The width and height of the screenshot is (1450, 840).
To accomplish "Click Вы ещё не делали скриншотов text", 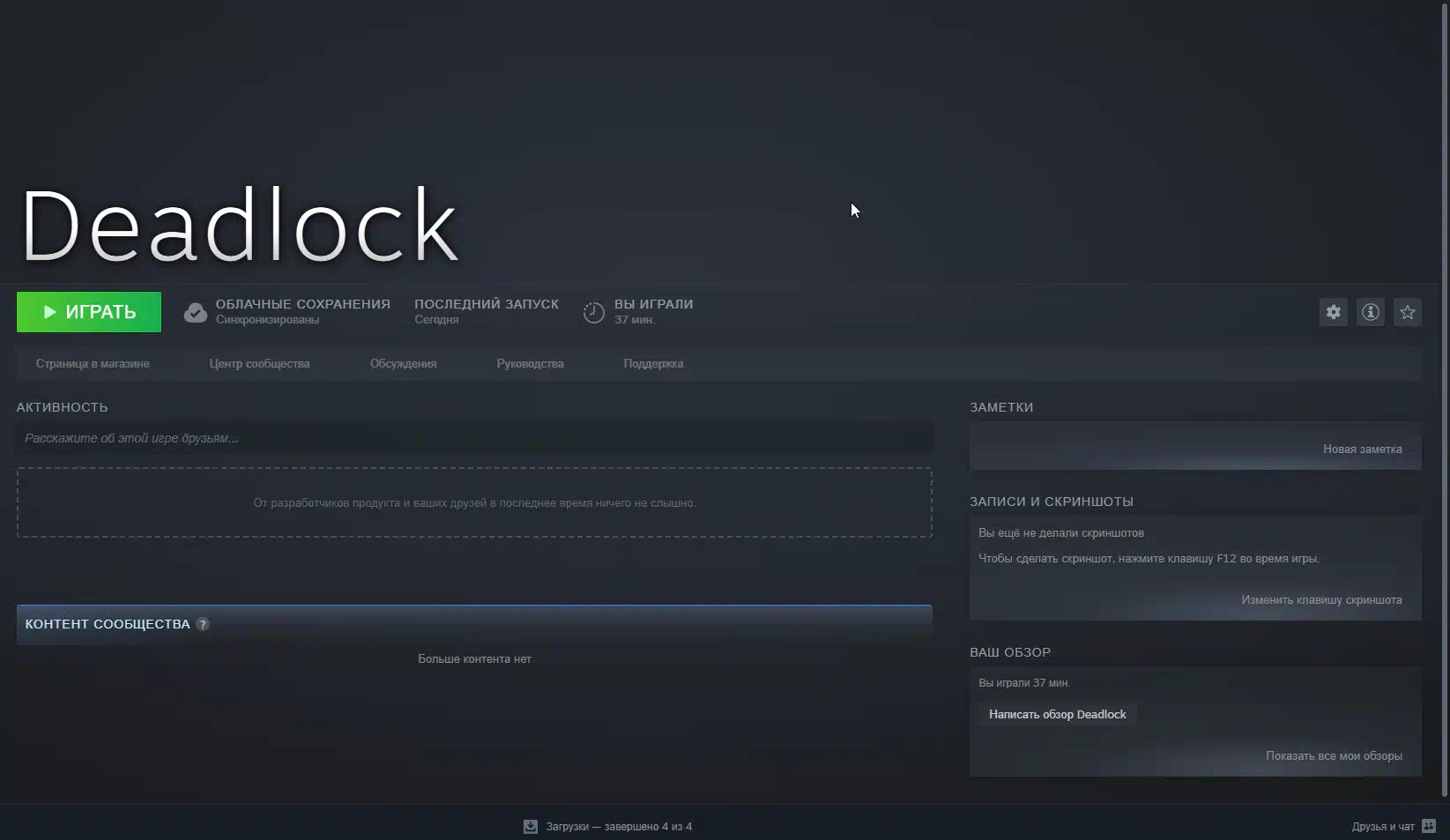I will (1061, 532).
